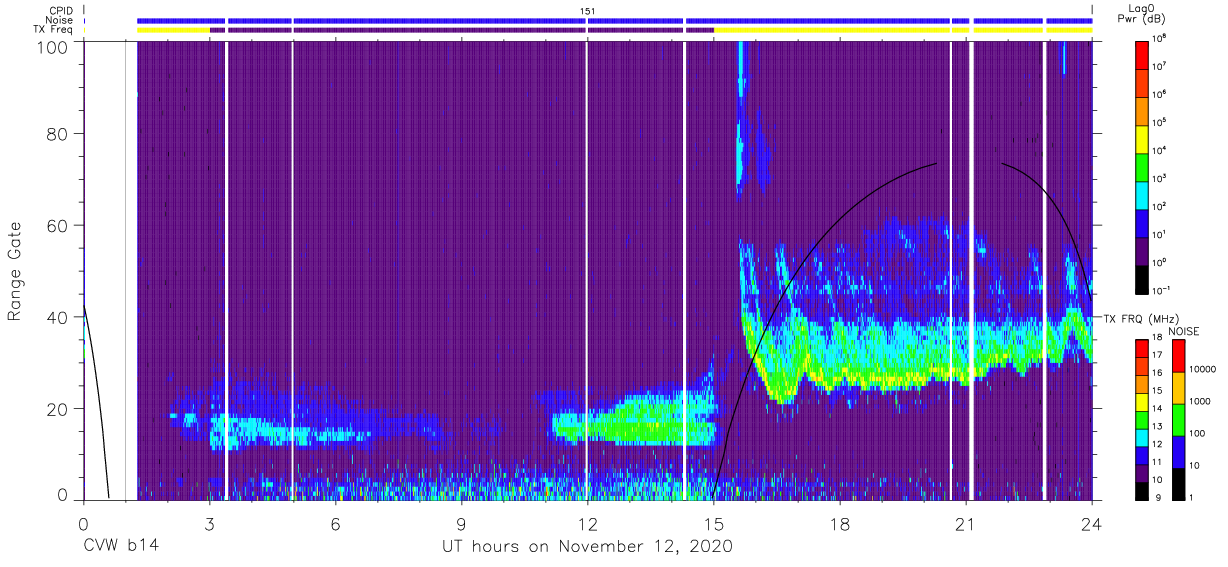This screenshot has width=1228, height=567.
Task: Click the '10000' label on the NOISE legend
Action: tap(1203, 371)
